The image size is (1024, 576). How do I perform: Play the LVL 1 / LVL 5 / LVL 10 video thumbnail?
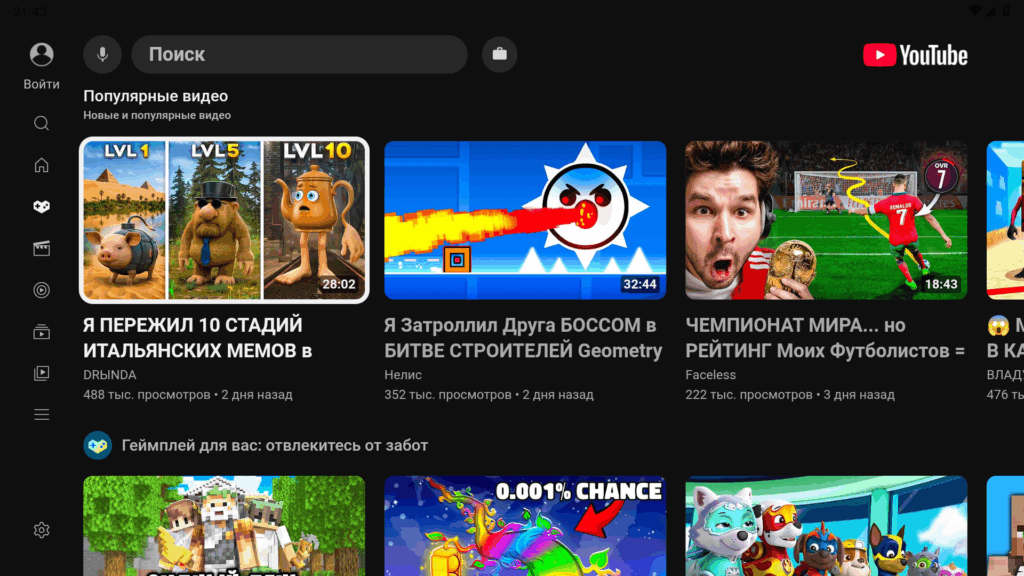(224, 220)
